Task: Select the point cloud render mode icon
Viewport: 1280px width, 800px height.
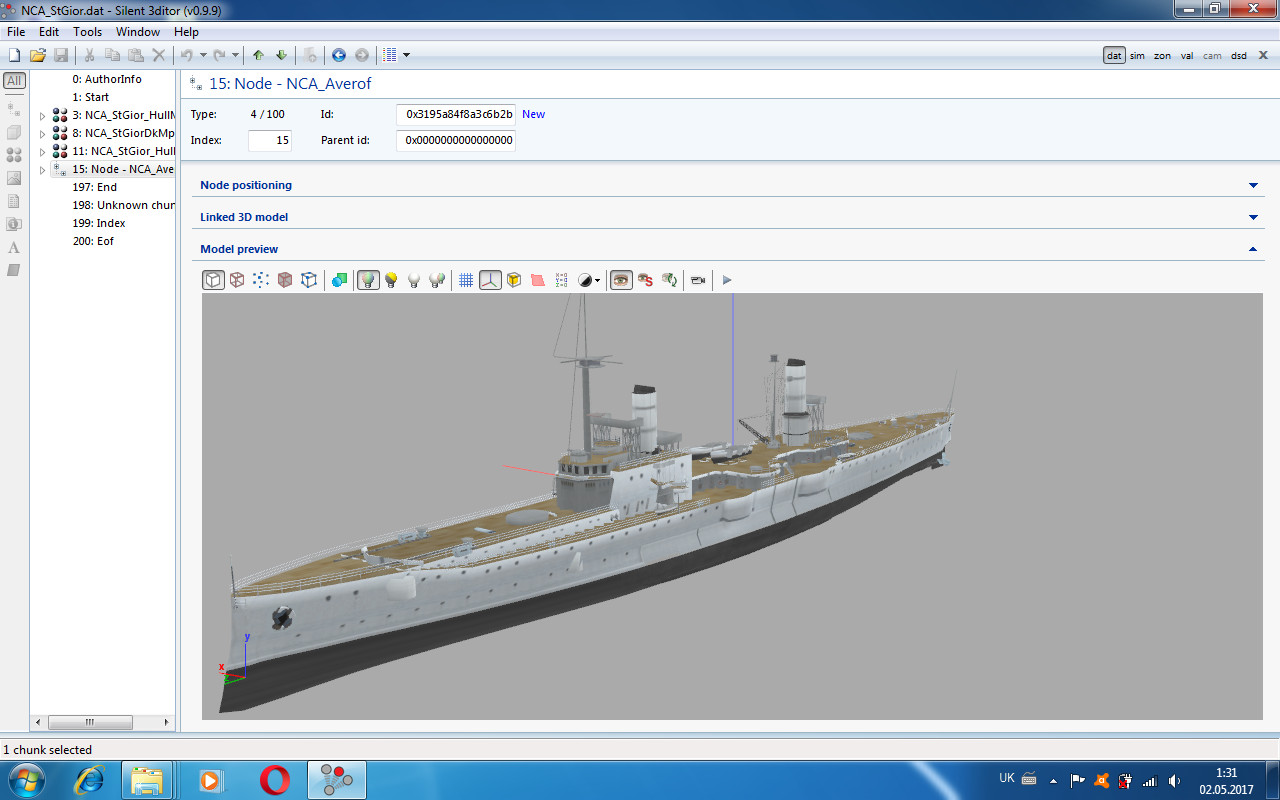Action: pyautogui.click(x=260, y=280)
